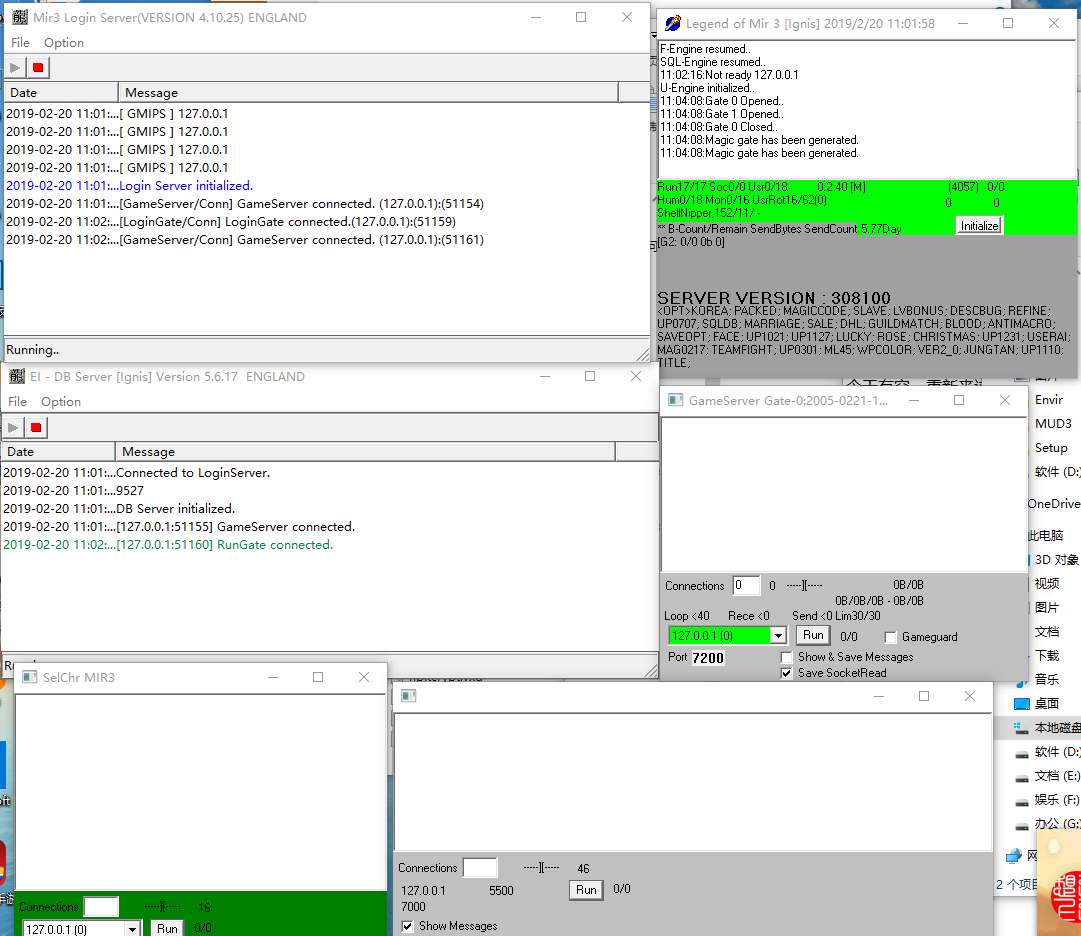This screenshot has height=936, width=1081.
Task: Click the GameServer Gate window title icon
Action: coord(676,400)
